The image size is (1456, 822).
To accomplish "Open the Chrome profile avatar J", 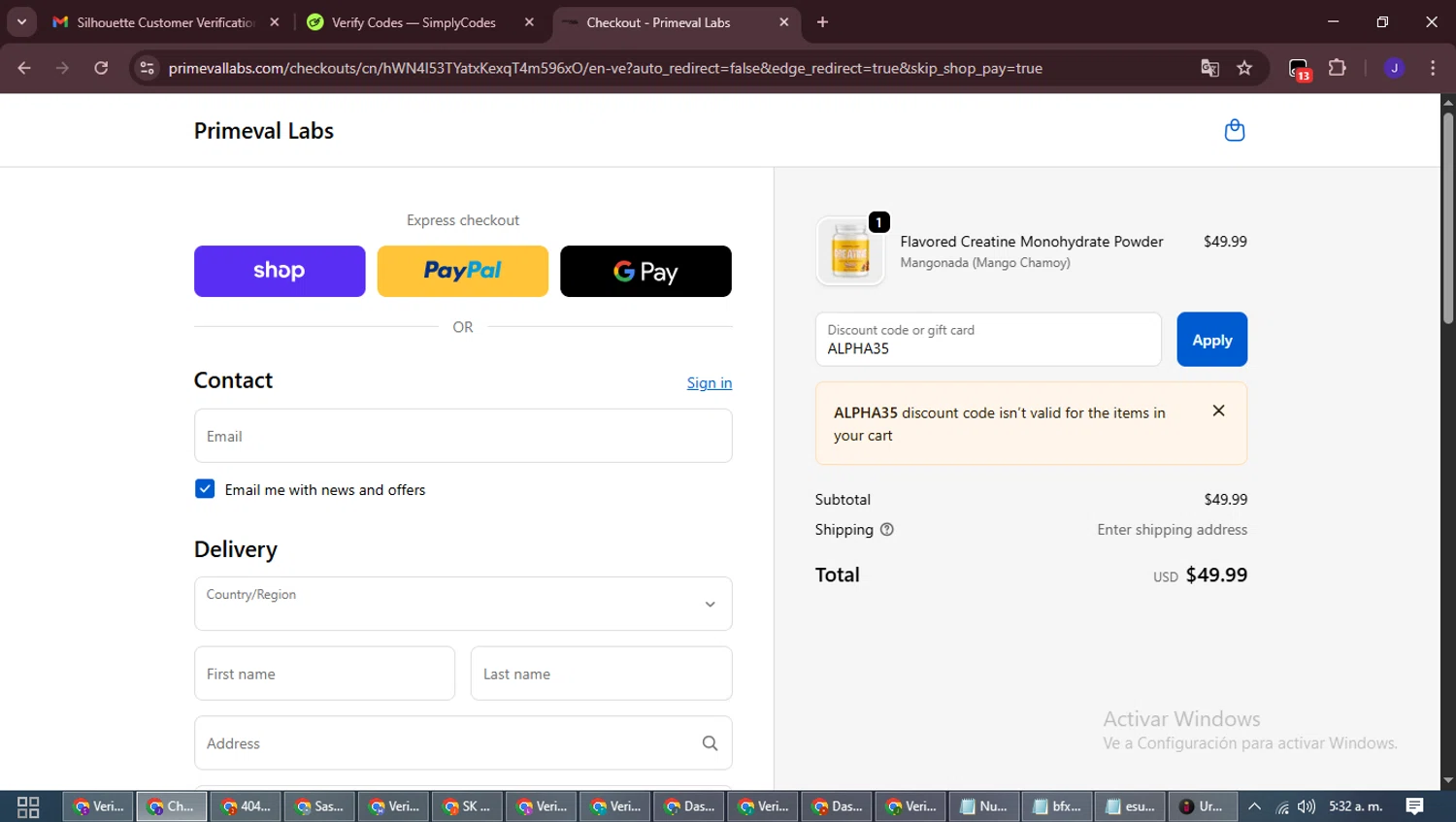I will 1394,68.
